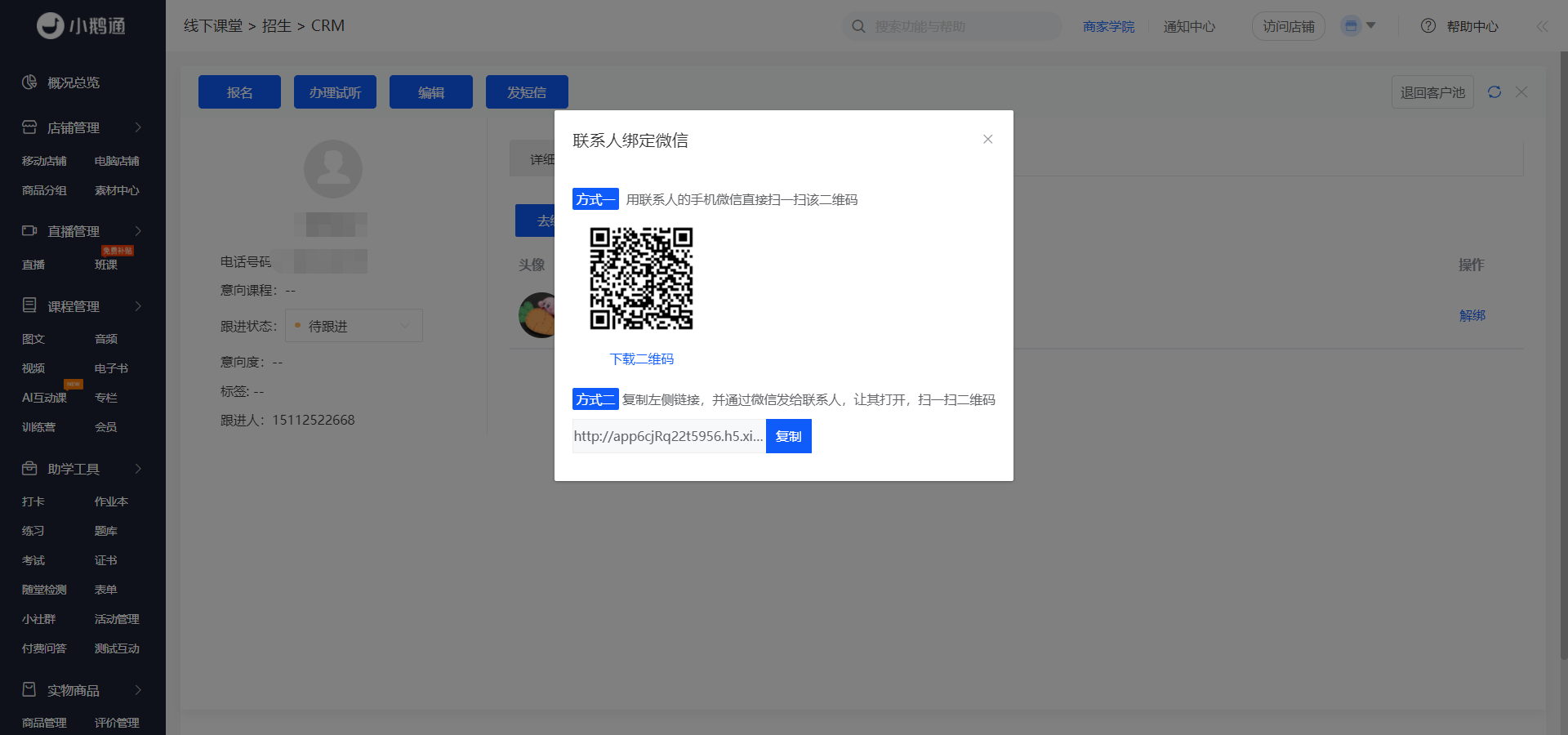Click the search 搜索功能与帮助 field
Viewport: 1568px width, 735px height.
[x=952, y=26]
